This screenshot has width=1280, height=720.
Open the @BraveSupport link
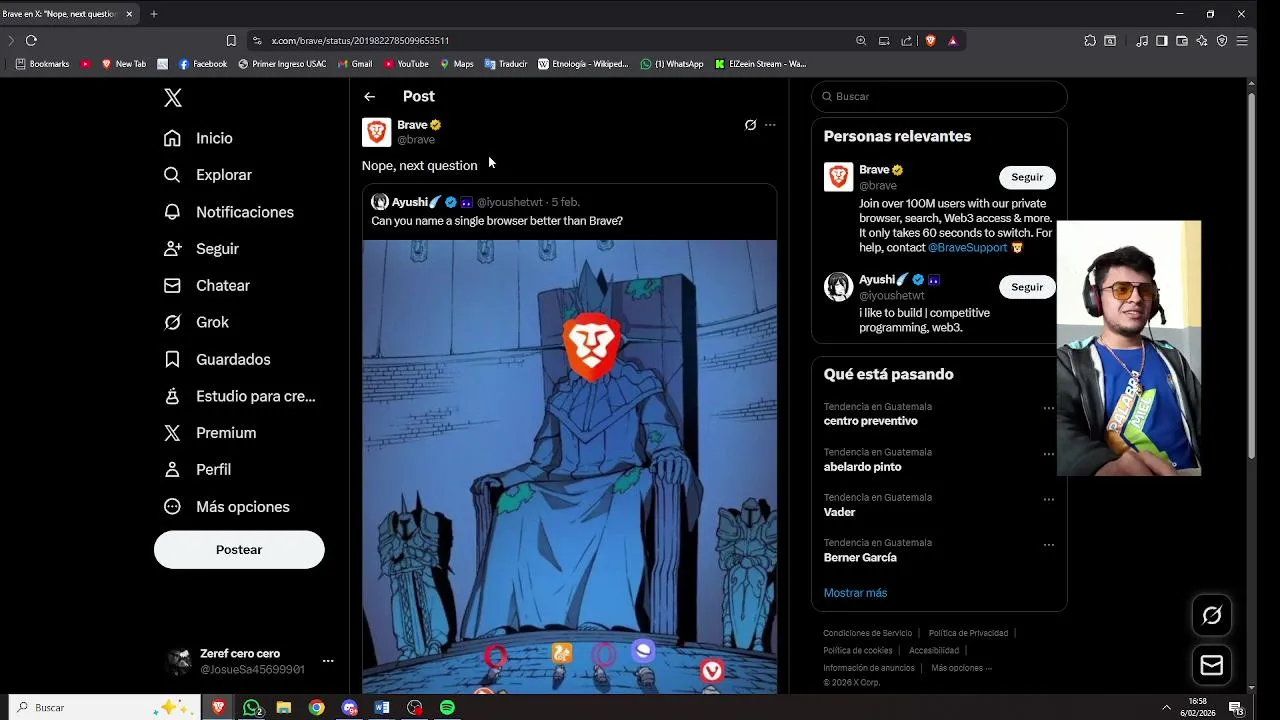[x=967, y=248]
